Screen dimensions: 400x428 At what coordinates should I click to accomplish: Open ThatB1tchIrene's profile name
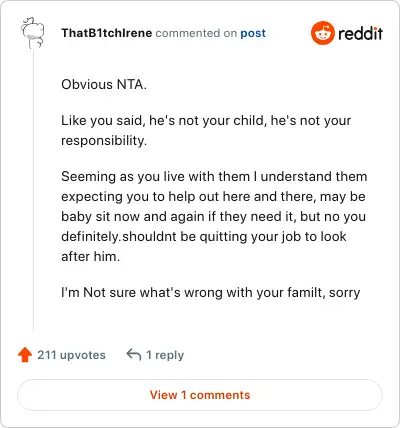coord(107,33)
